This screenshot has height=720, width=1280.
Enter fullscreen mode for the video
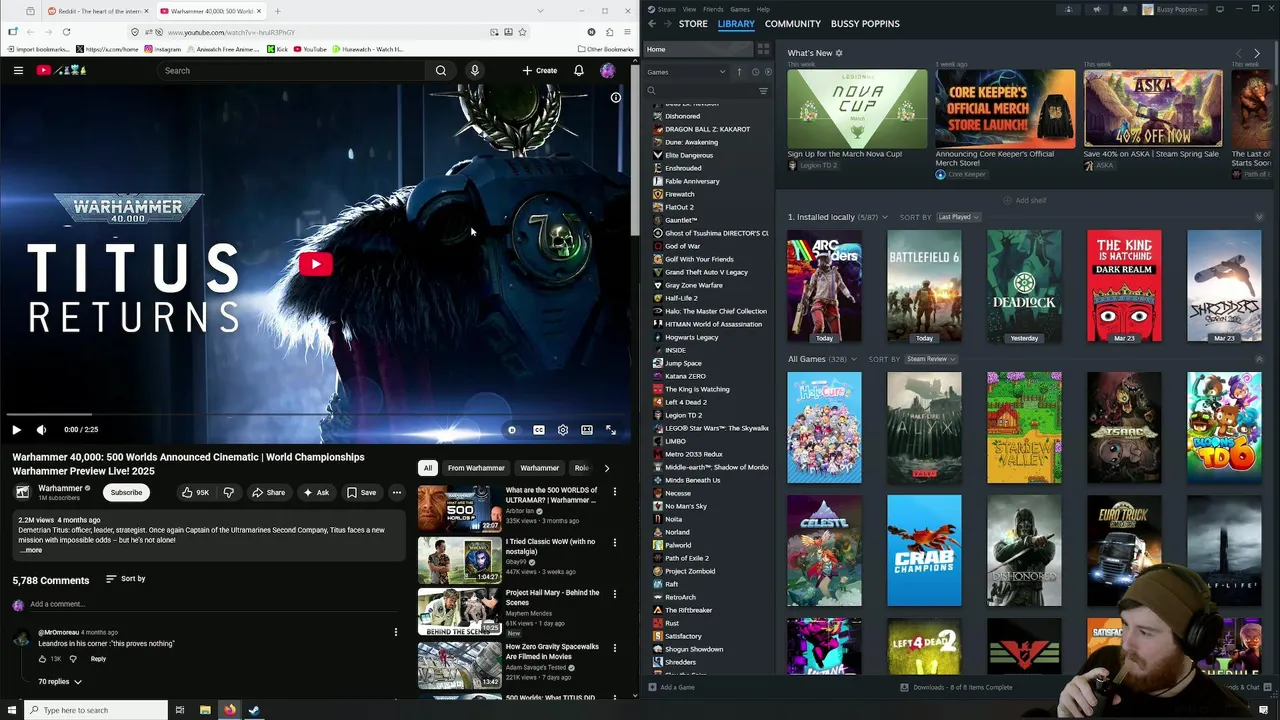(x=611, y=430)
